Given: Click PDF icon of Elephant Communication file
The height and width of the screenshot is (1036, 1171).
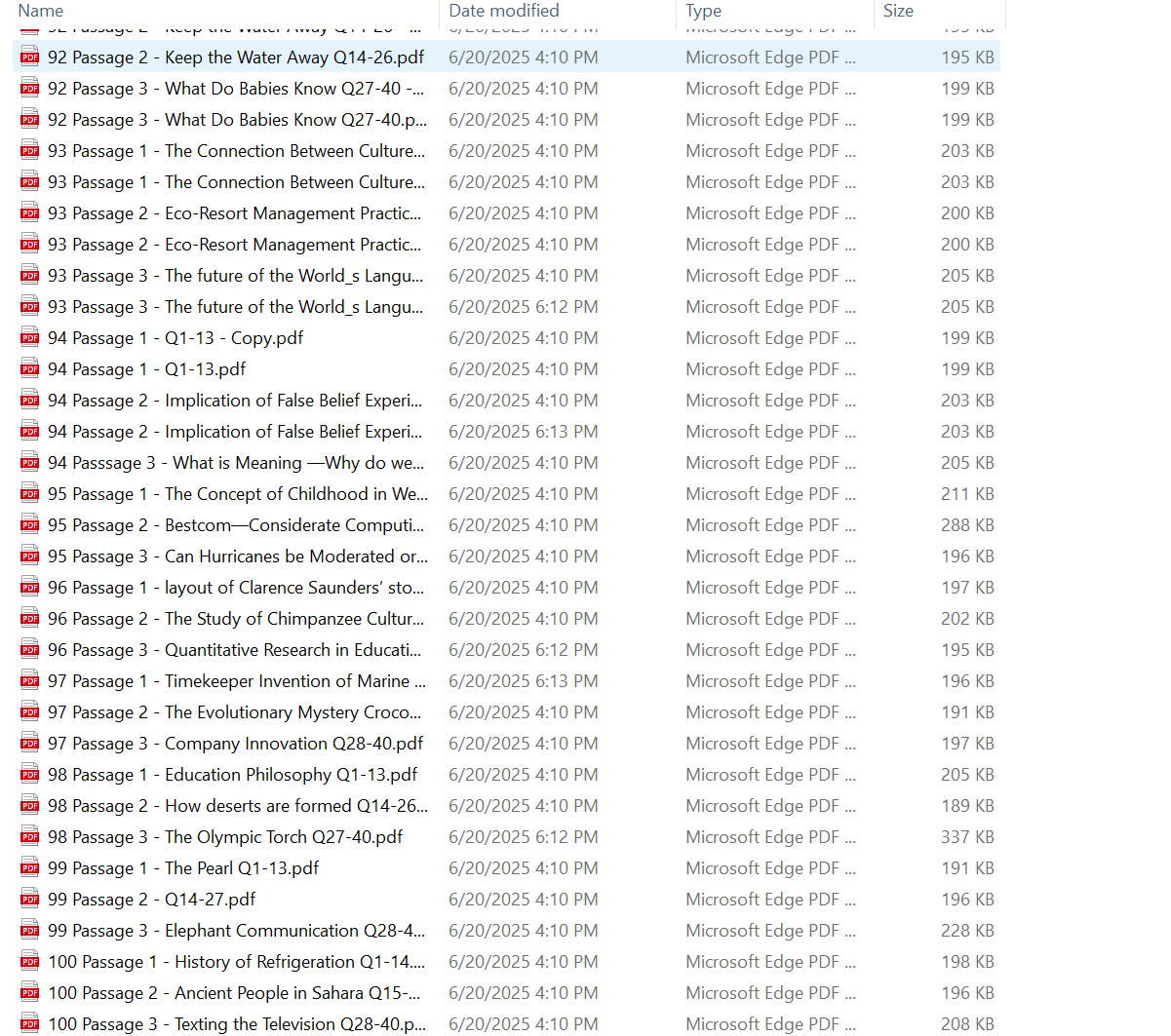Looking at the screenshot, I should click(x=30, y=931).
